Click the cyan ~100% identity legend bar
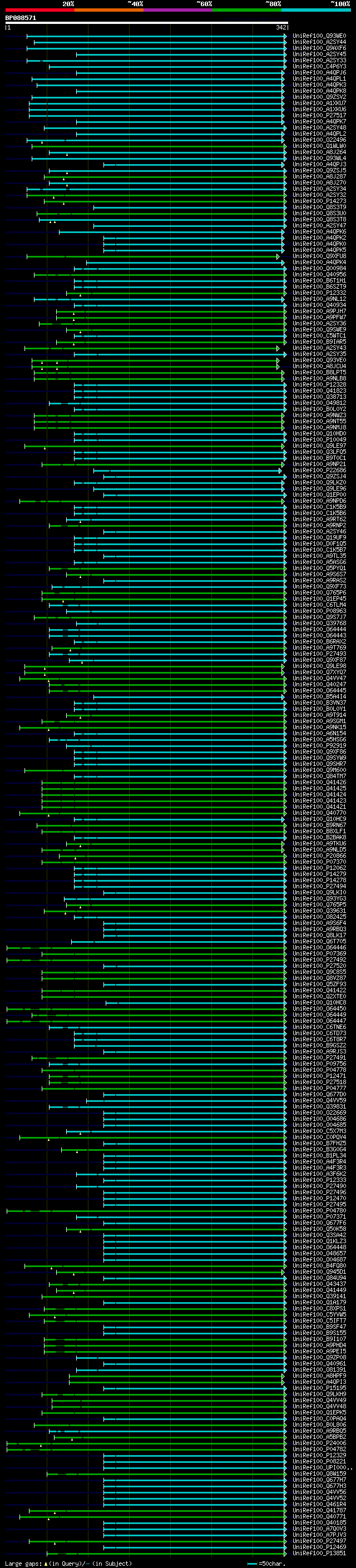 coord(316,10)
